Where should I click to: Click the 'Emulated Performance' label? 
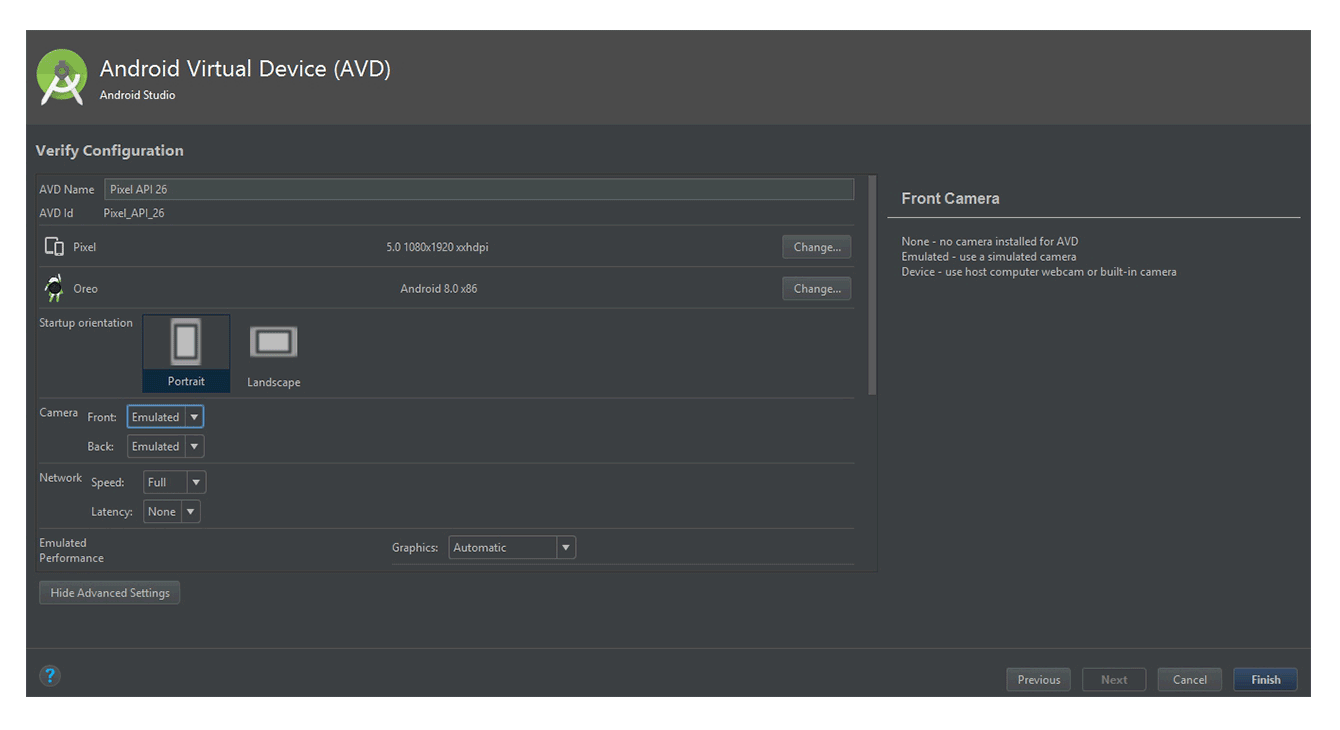click(71, 550)
